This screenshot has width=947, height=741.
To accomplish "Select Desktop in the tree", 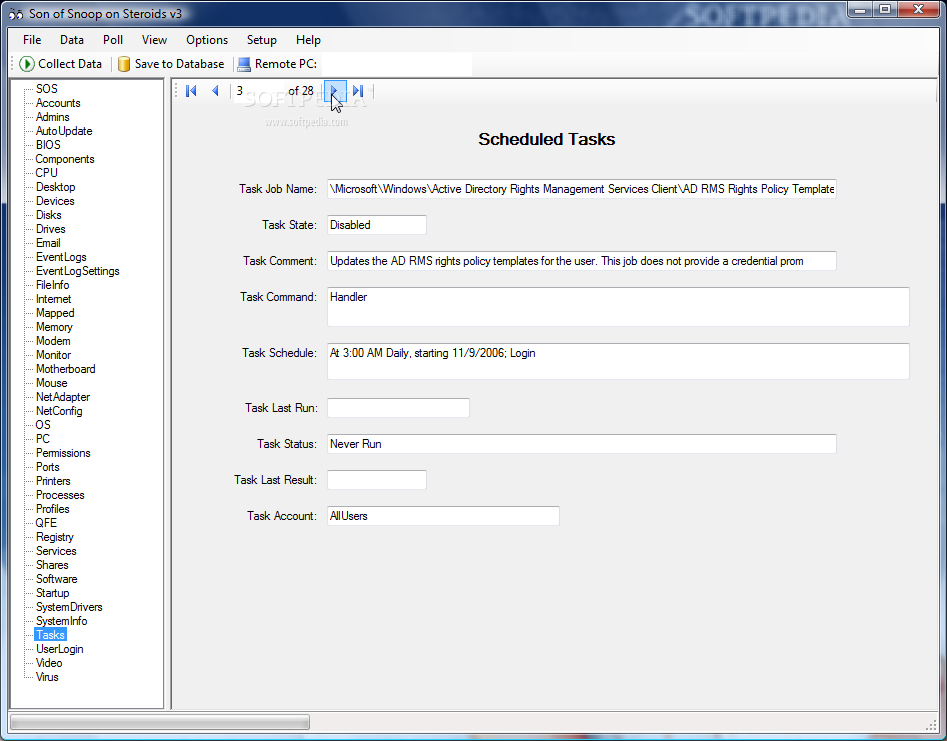I will [x=56, y=187].
